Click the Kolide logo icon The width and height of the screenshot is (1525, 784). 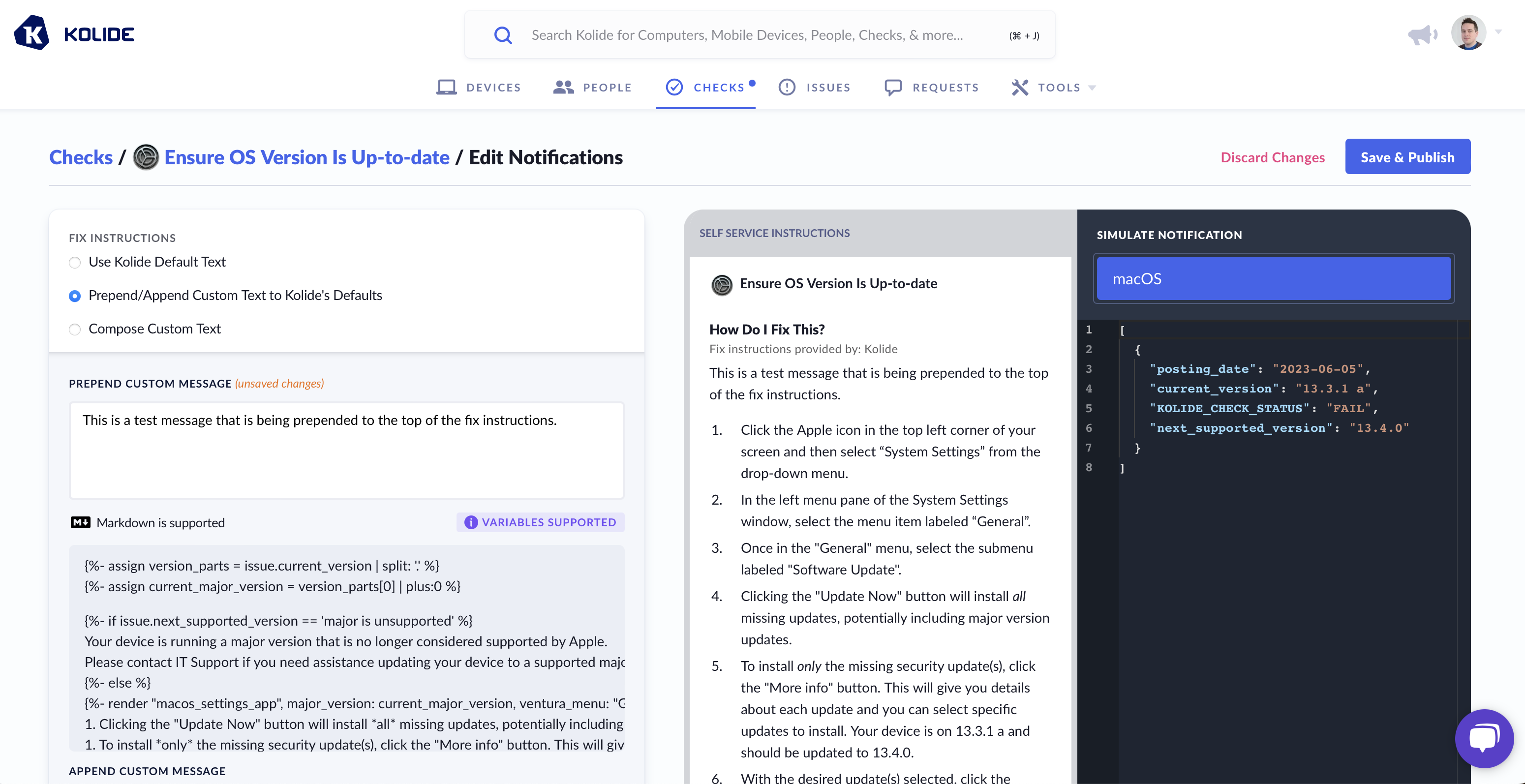pyautogui.click(x=31, y=33)
